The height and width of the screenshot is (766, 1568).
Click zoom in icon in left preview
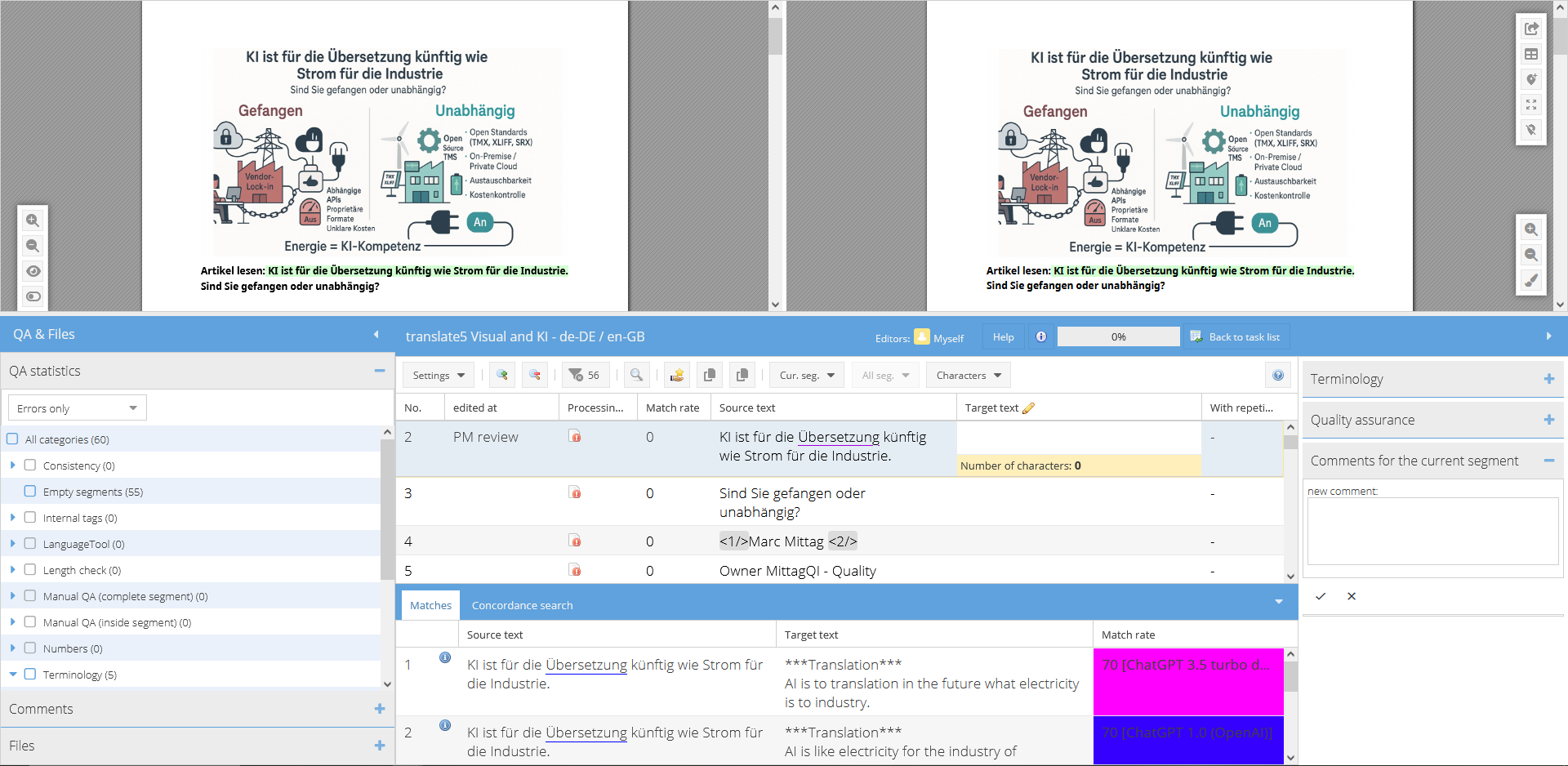[33, 220]
